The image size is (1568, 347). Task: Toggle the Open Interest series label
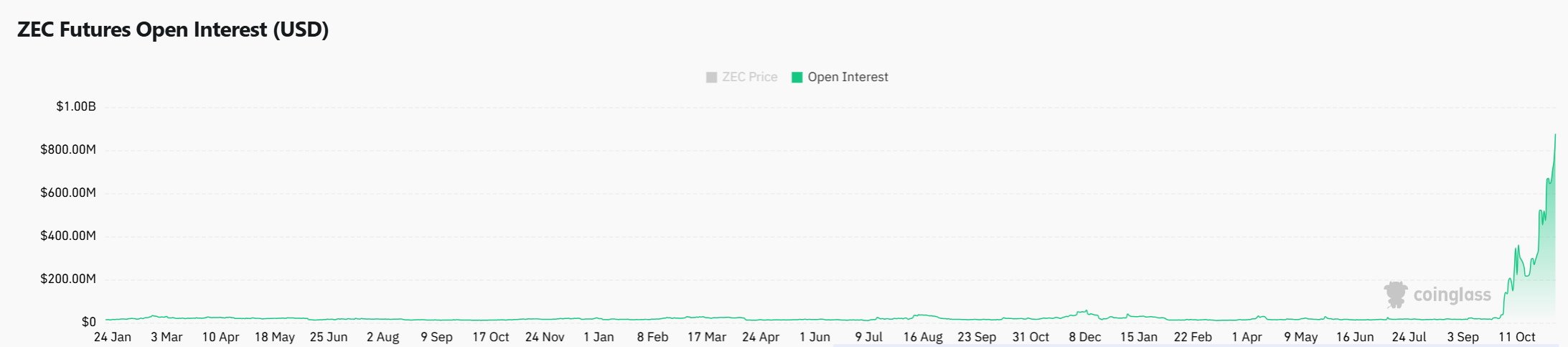[848, 78]
